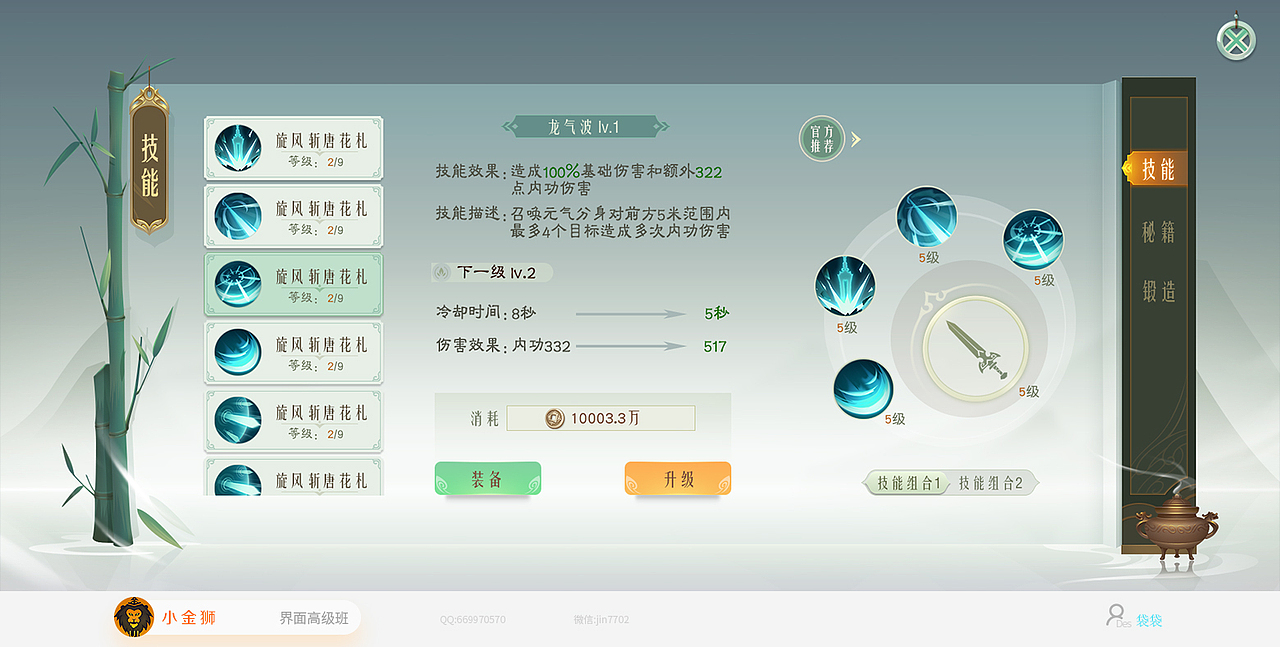The image size is (1280, 647).
Task: Click the top 5级 skill in the combo wheel
Action: click(928, 215)
